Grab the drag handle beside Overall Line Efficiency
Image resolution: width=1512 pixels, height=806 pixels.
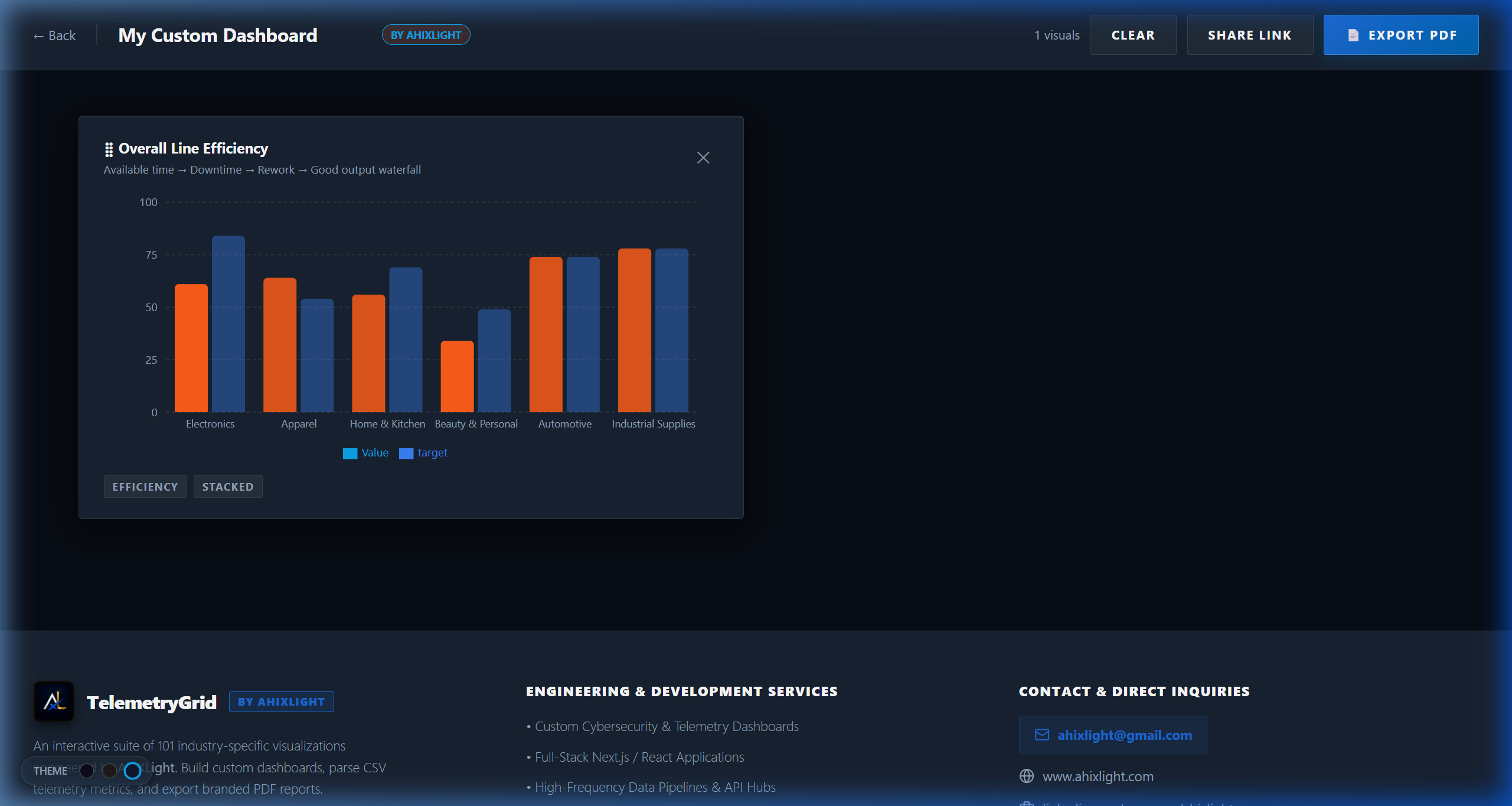(x=109, y=149)
